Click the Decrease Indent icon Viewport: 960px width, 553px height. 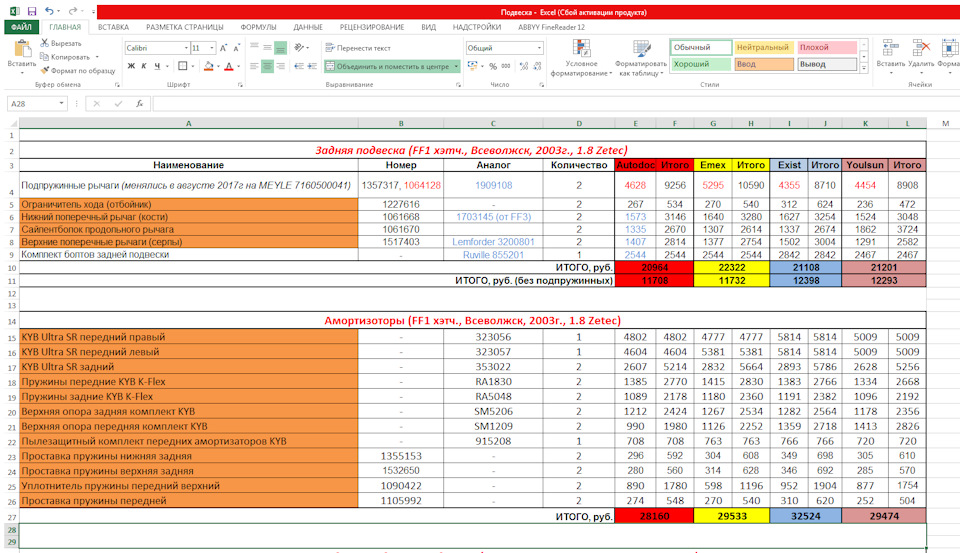[x=299, y=66]
